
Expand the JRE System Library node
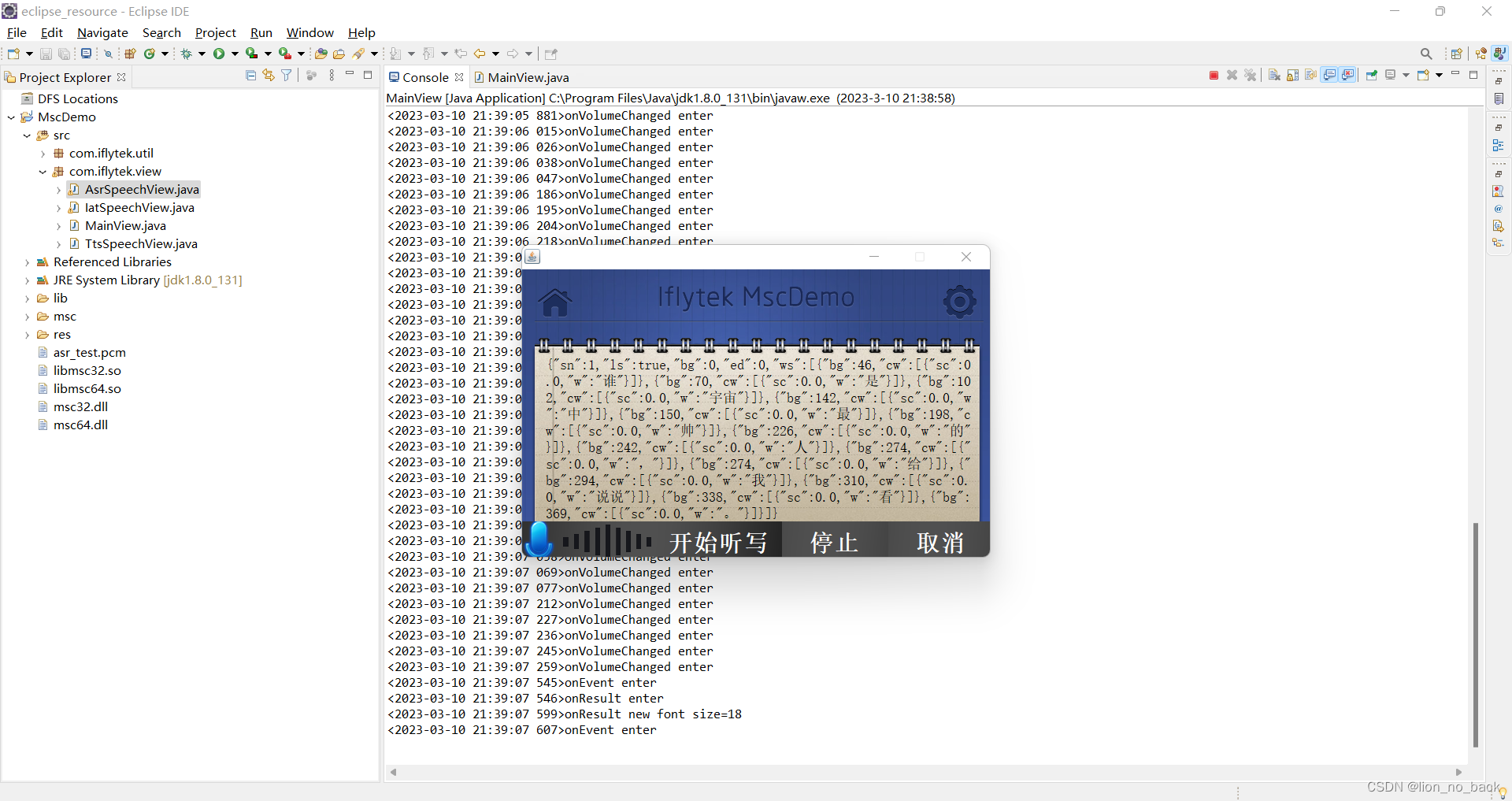(x=27, y=280)
